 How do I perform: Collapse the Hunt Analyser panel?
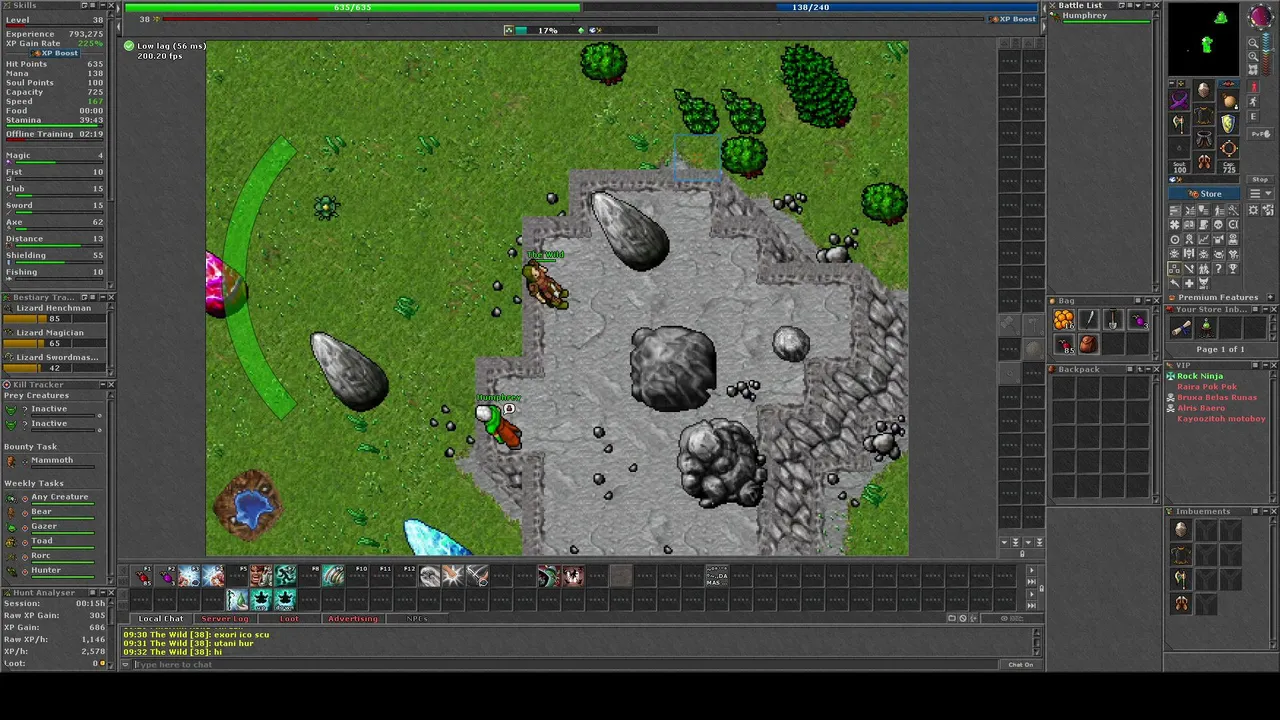[101, 592]
